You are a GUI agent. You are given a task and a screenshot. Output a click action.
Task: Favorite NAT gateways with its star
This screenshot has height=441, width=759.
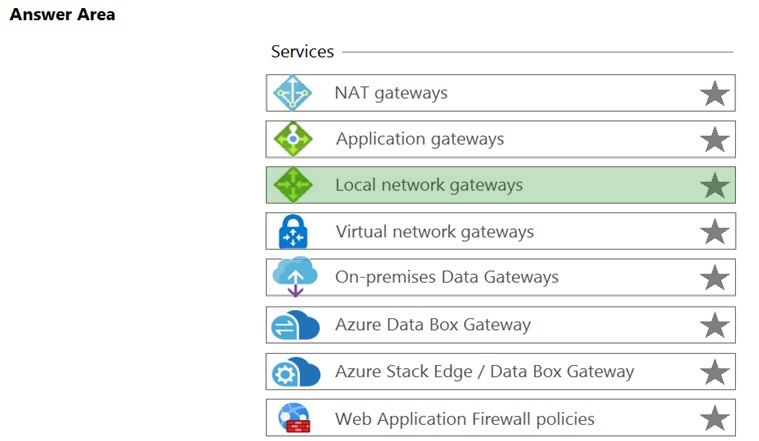click(714, 94)
